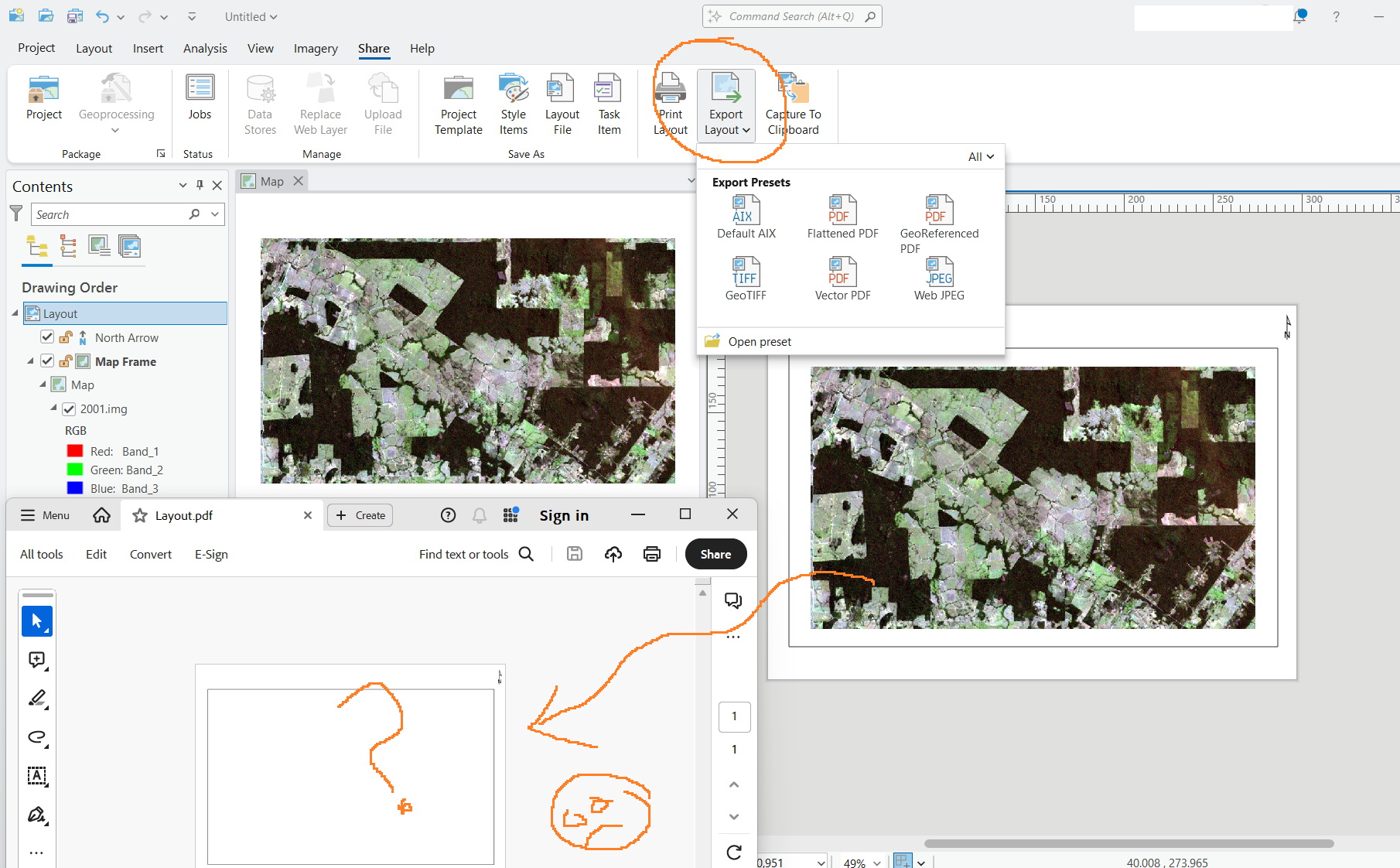Uncheck the Map Frame visibility checkbox
Image resolution: width=1400 pixels, height=868 pixels.
(x=47, y=361)
